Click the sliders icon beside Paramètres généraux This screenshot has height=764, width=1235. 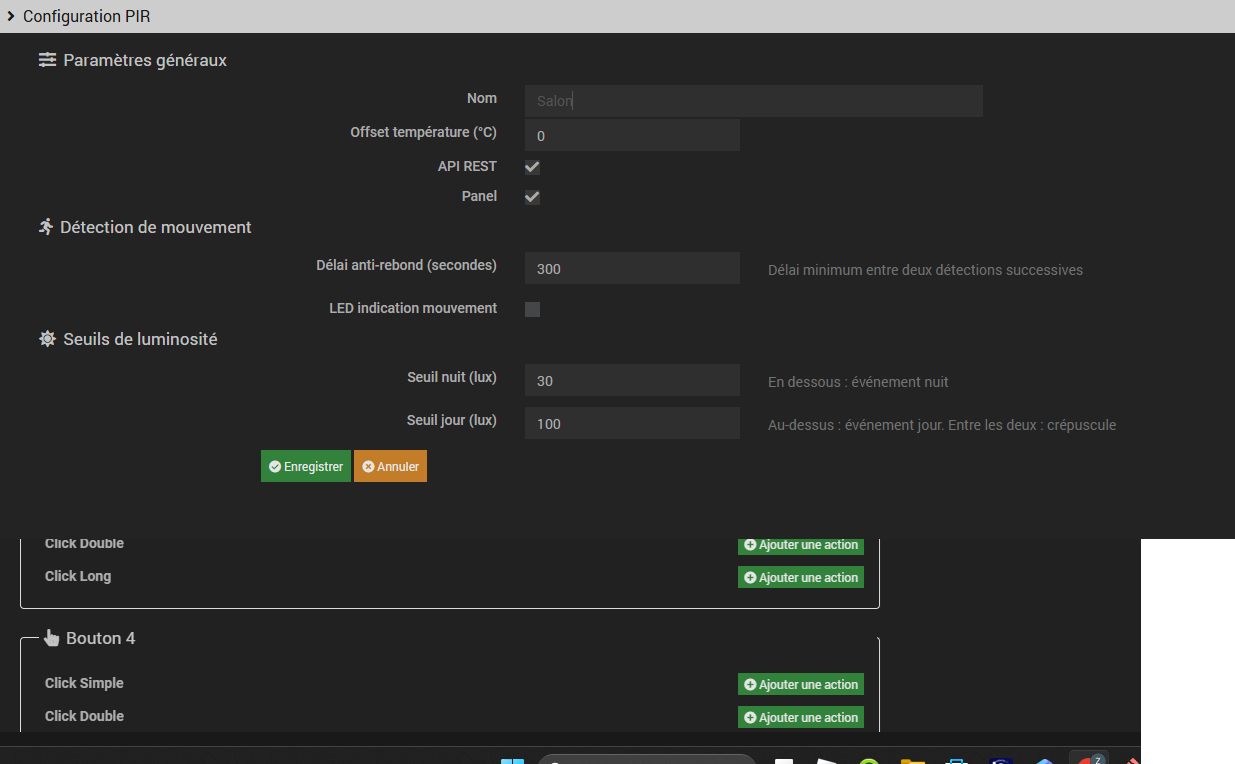click(x=47, y=60)
